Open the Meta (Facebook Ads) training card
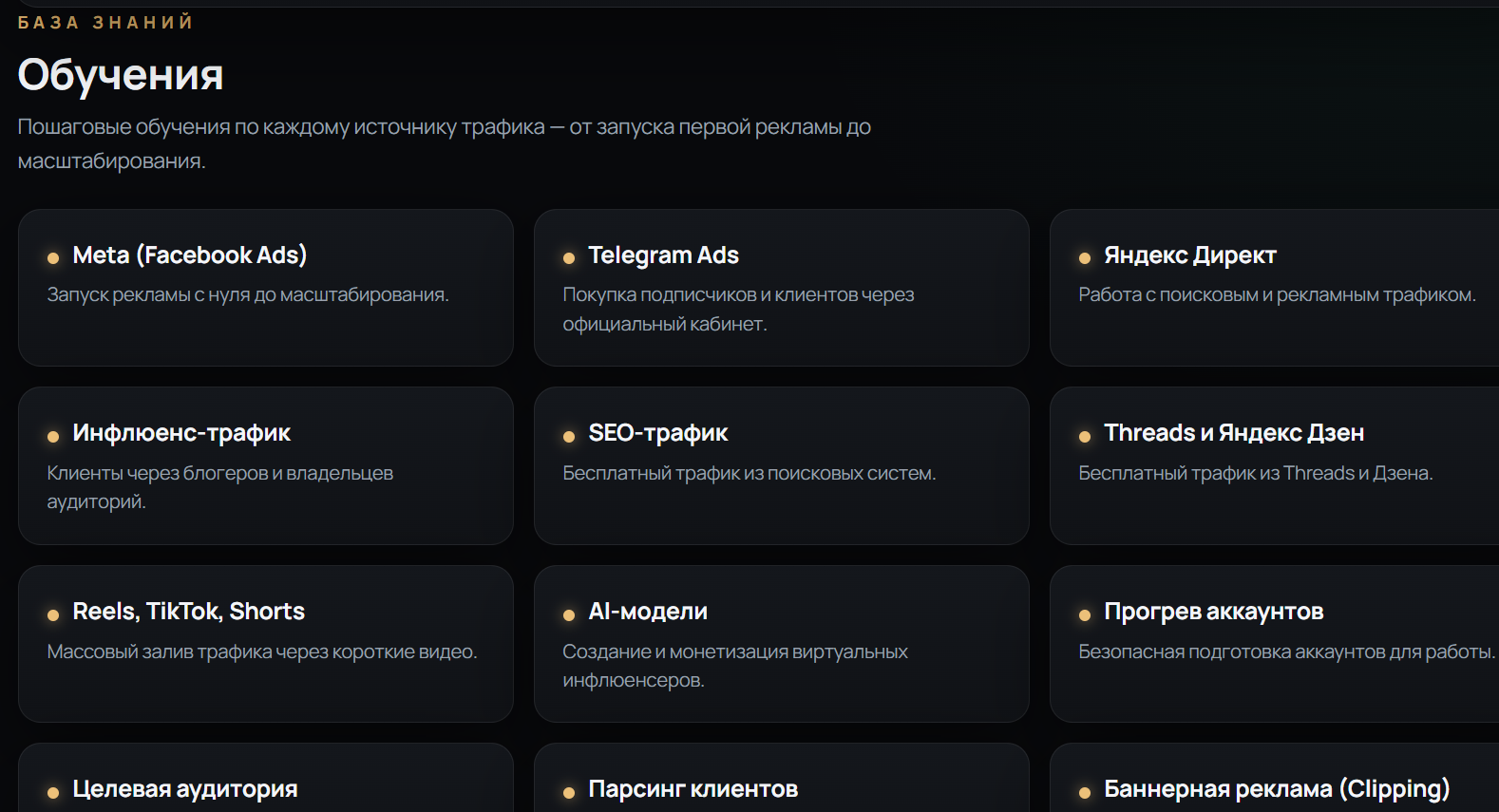The image size is (1499, 812). point(266,288)
